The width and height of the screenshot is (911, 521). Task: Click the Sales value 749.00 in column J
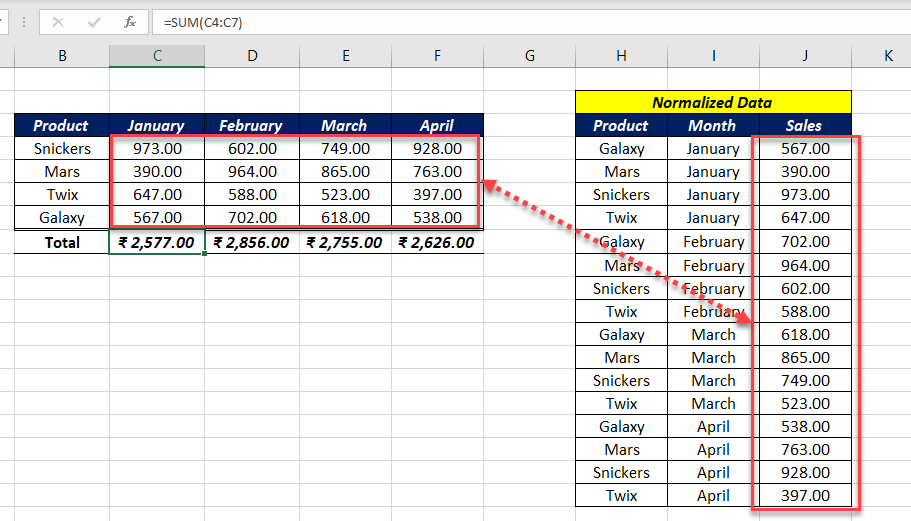[805, 380]
